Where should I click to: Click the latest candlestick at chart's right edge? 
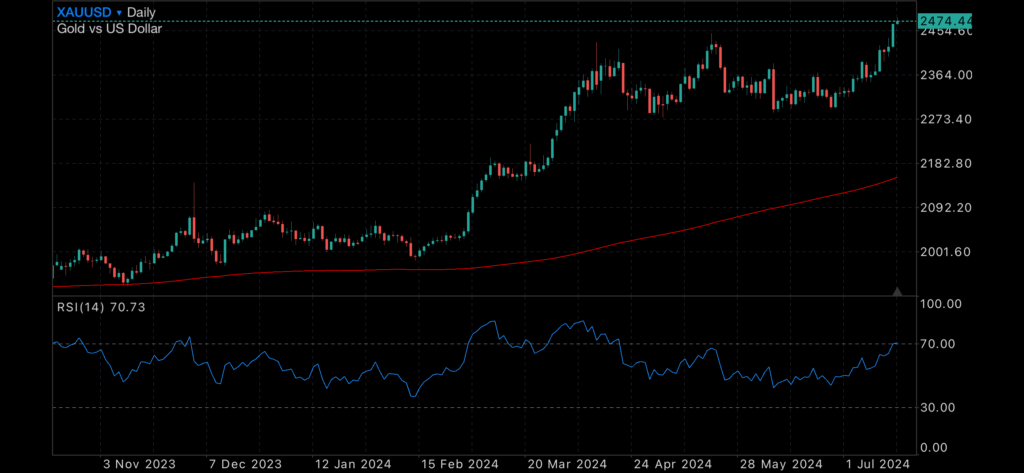tap(897, 22)
